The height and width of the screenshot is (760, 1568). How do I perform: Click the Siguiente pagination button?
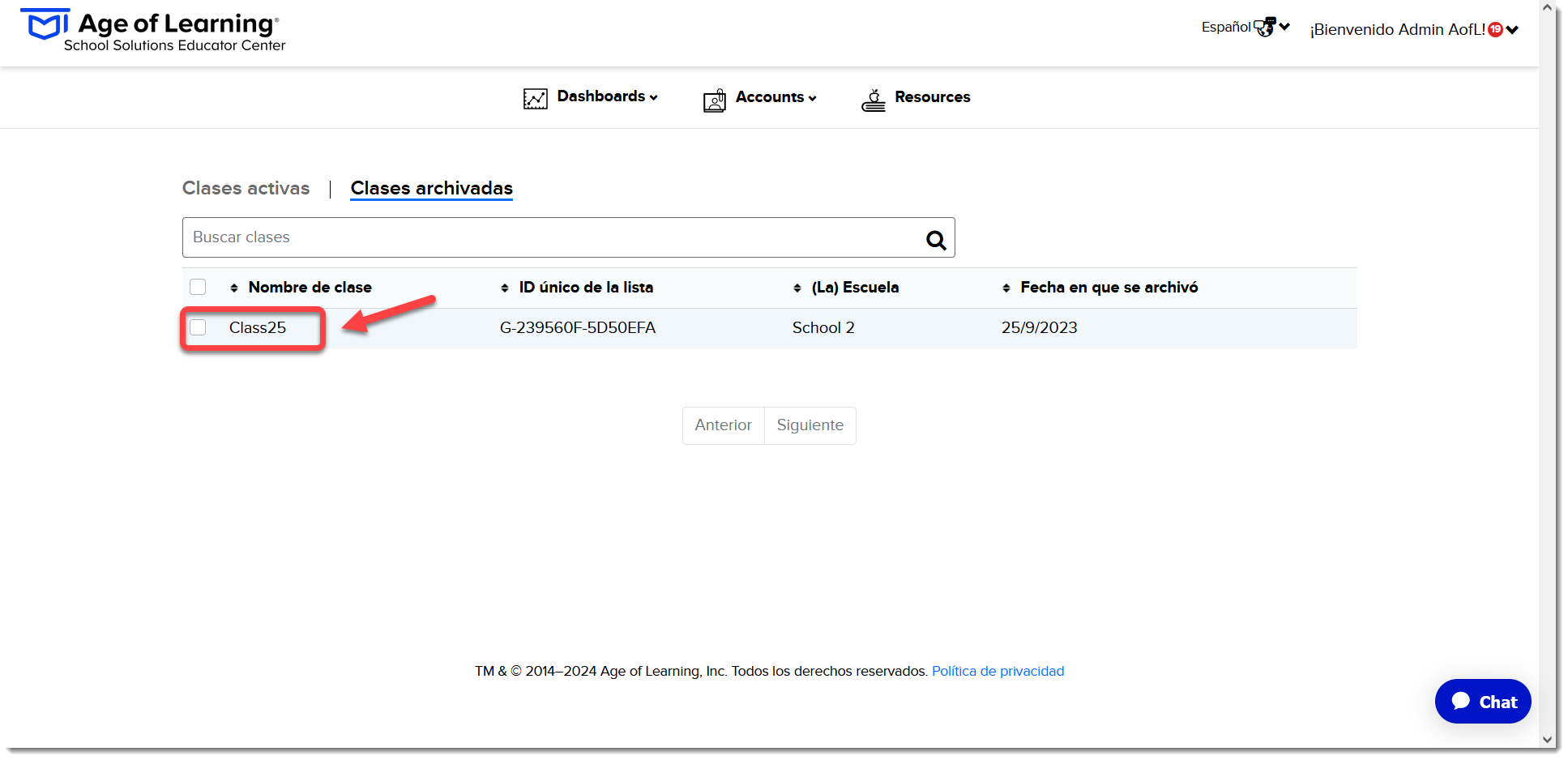810,425
